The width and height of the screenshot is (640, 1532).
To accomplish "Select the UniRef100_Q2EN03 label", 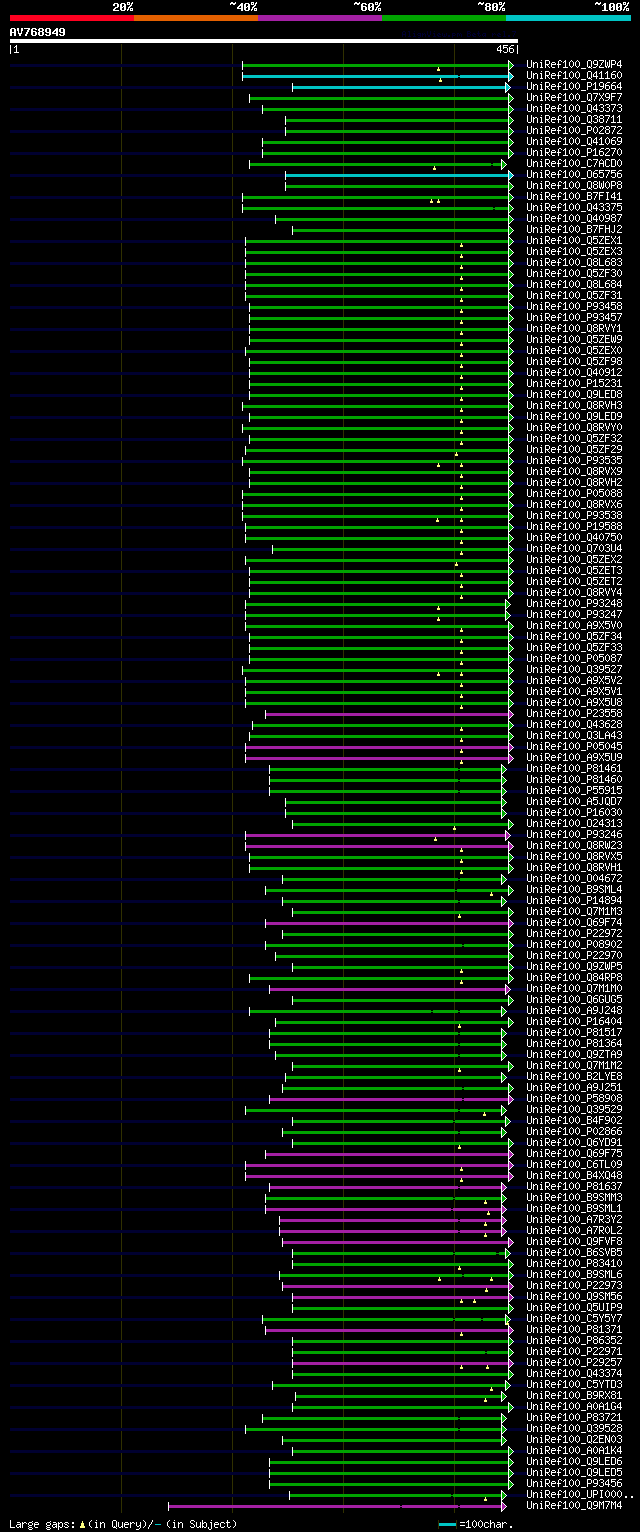I will click(573, 1439).
